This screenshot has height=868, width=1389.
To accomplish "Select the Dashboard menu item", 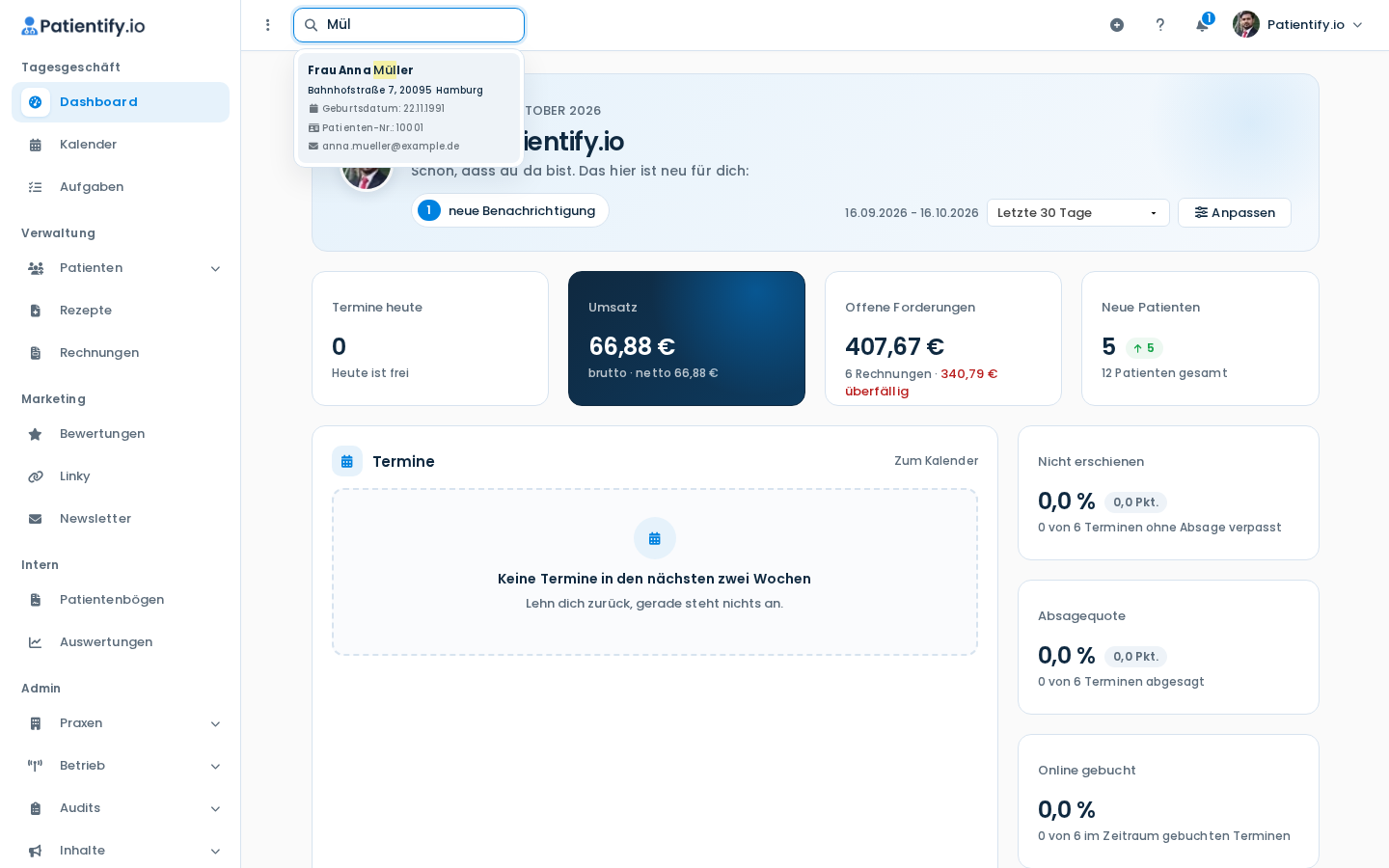I will tap(121, 102).
